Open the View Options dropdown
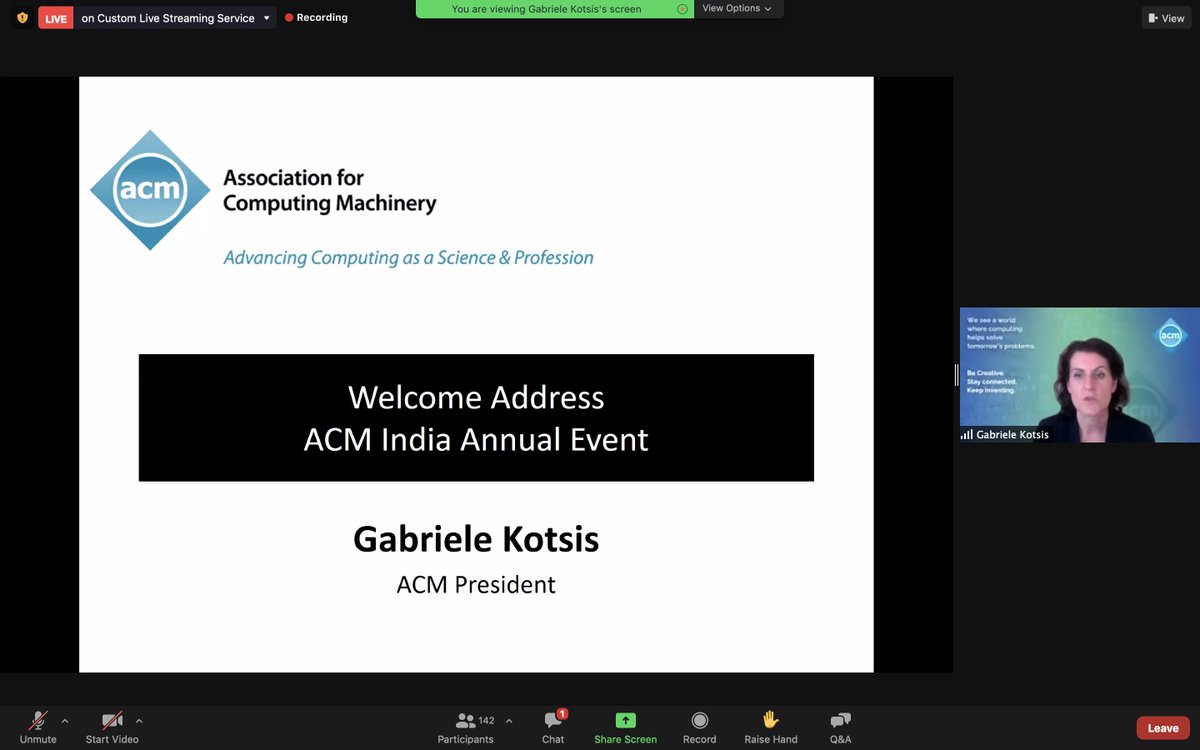The width and height of the screenshot is (1200, 750). pyautogui.click(x=738, y=9)
